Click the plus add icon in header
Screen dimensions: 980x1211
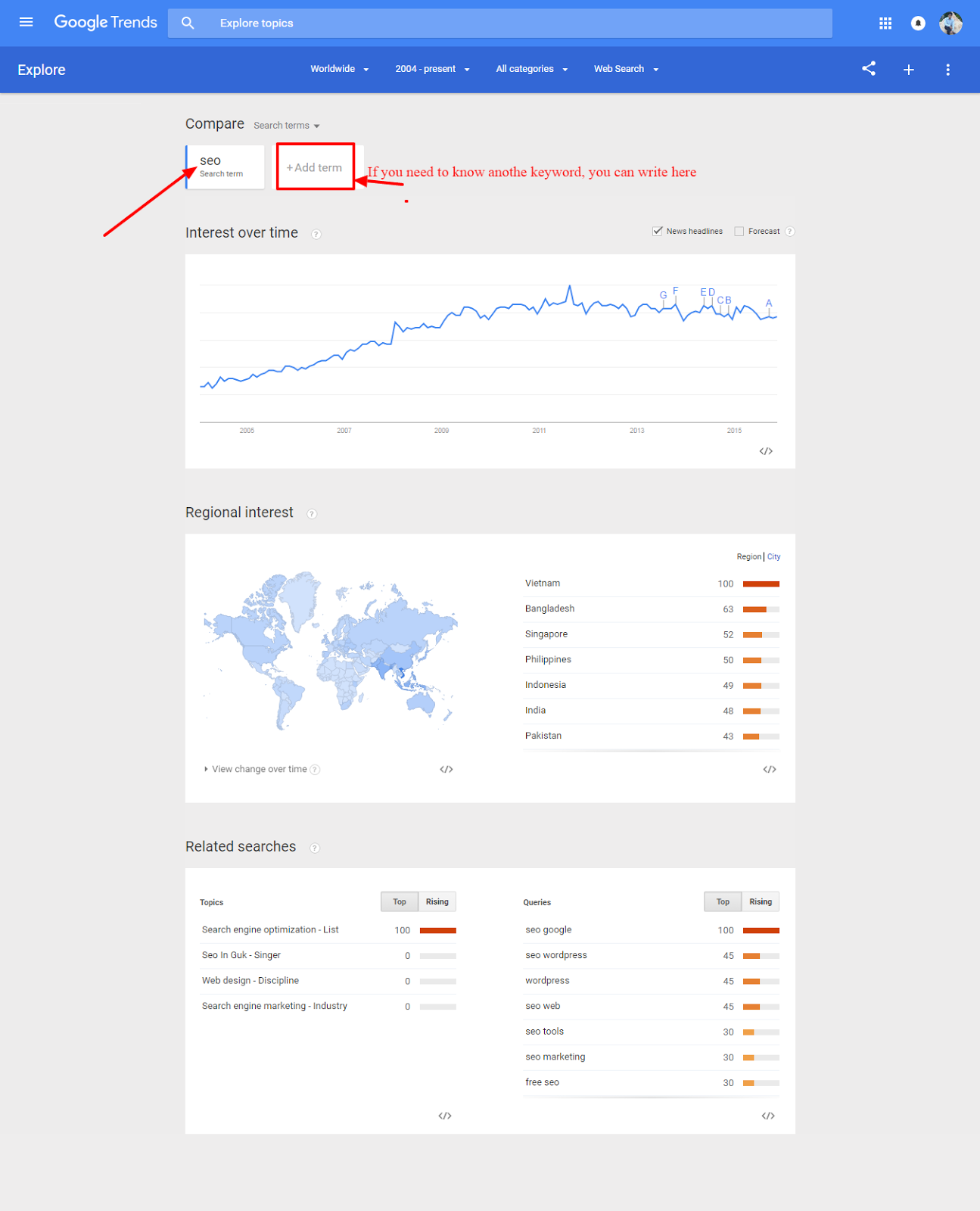(909, 70)
